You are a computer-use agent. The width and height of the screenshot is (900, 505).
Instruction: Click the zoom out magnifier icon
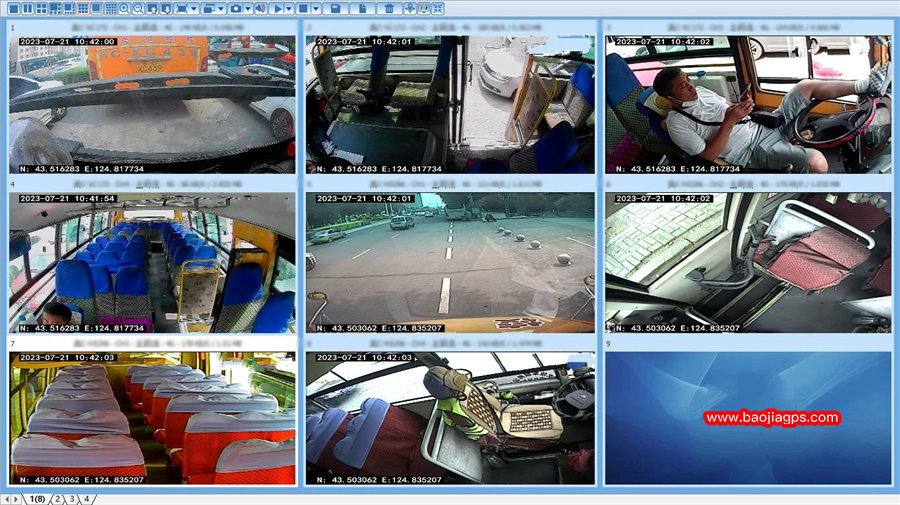click(x=139, y=8)
